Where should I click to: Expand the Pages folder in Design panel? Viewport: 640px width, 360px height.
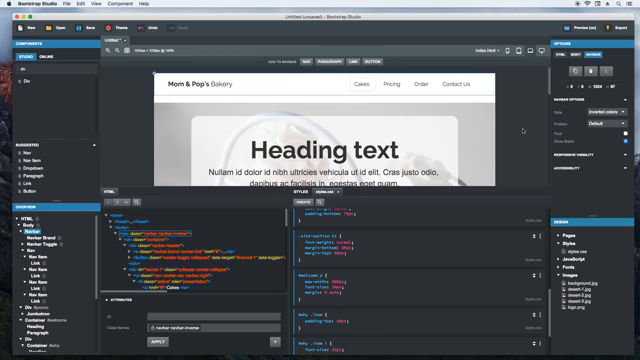pos(558,236)
